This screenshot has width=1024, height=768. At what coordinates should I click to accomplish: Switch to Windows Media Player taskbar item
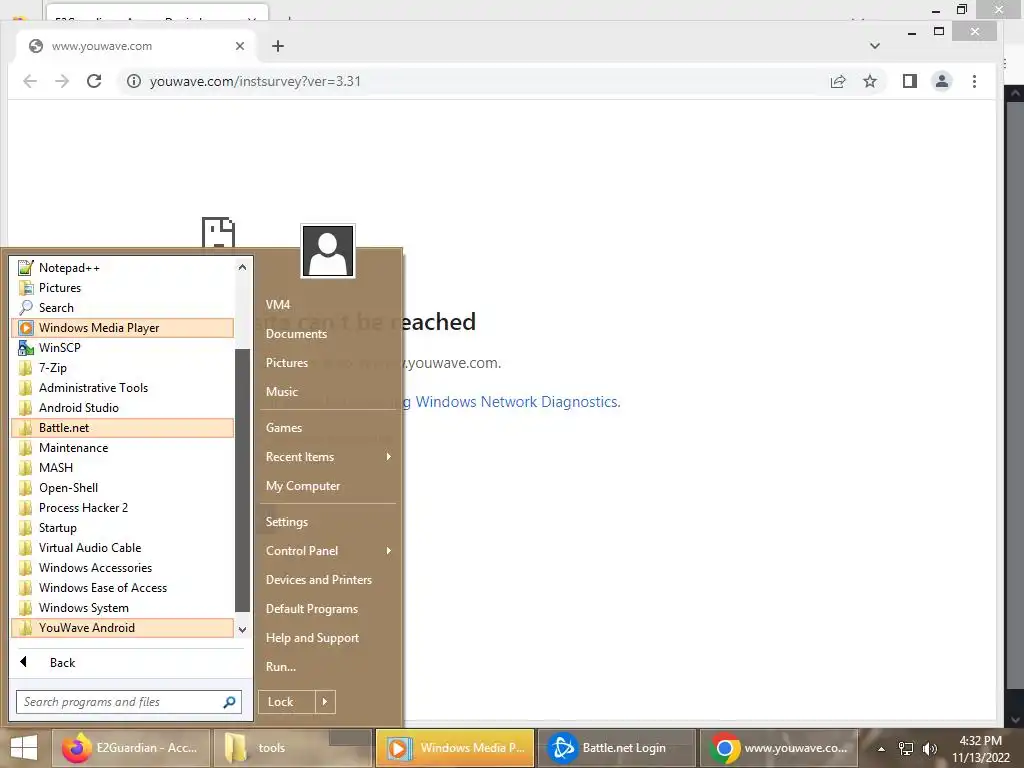tap(455, 748)
